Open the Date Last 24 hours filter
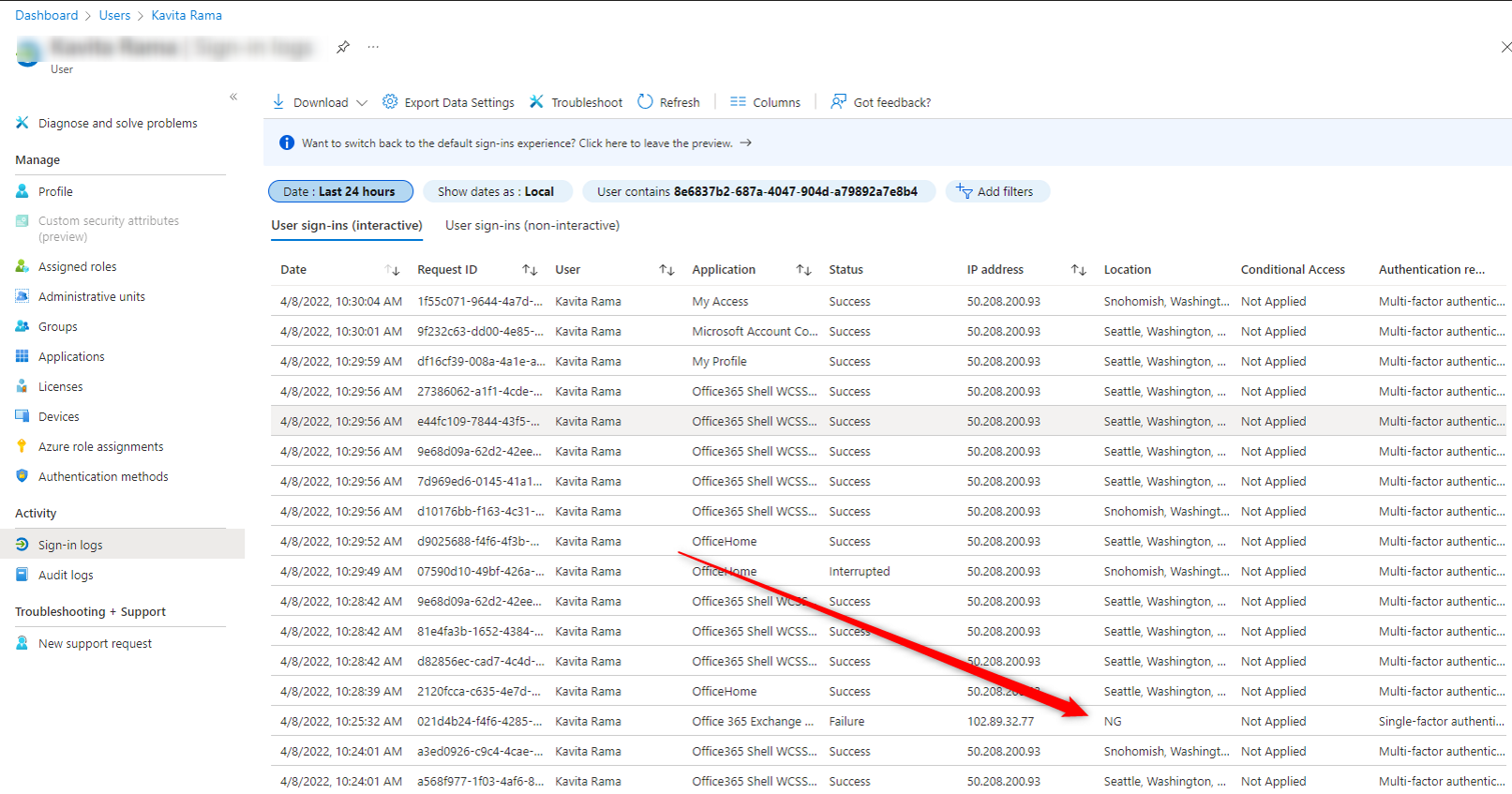This screenshot has height=794, width=1512. [340, 191]
